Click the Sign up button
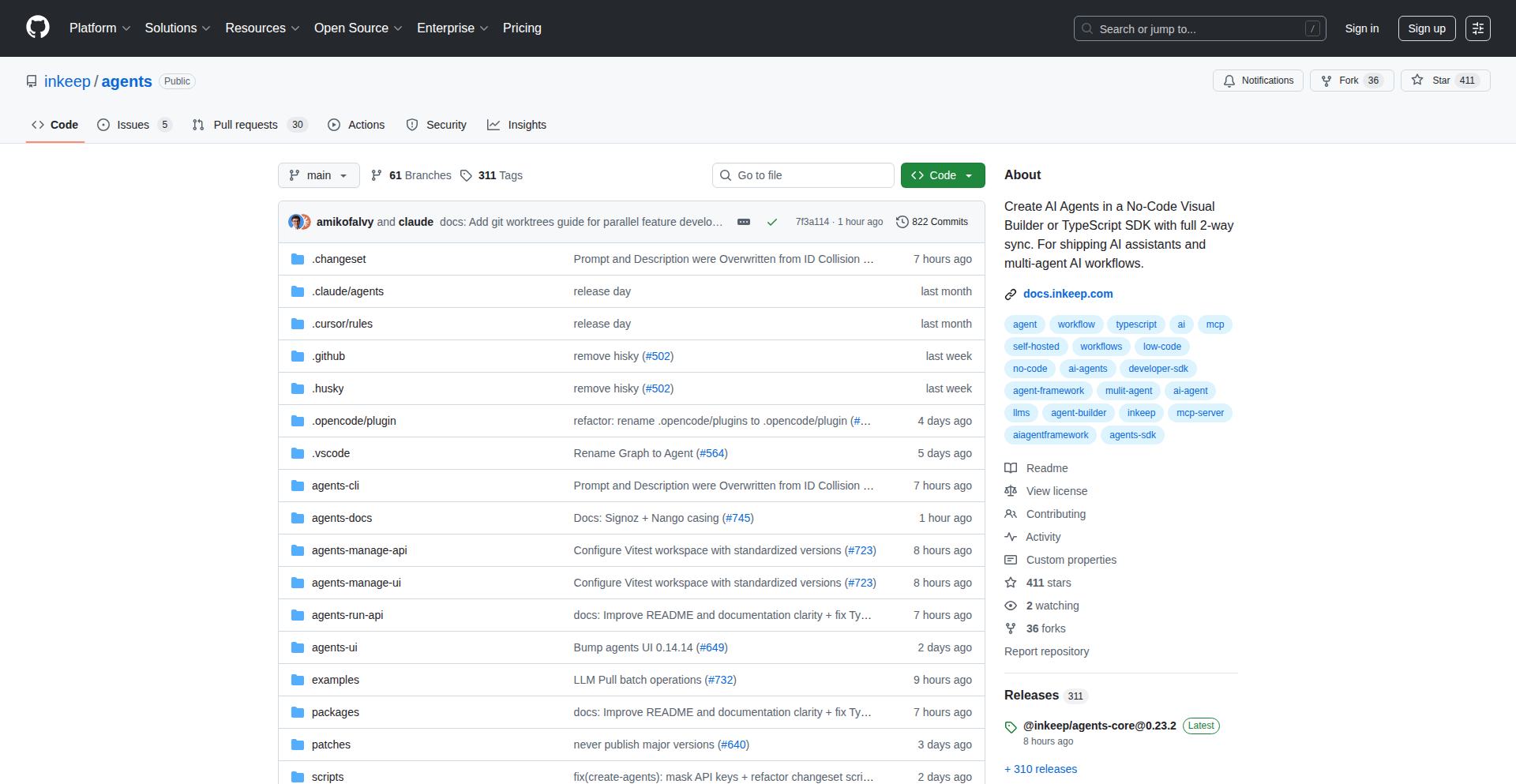The width and height of the screenshot is (1516, 784). [x=1426, y=28]
